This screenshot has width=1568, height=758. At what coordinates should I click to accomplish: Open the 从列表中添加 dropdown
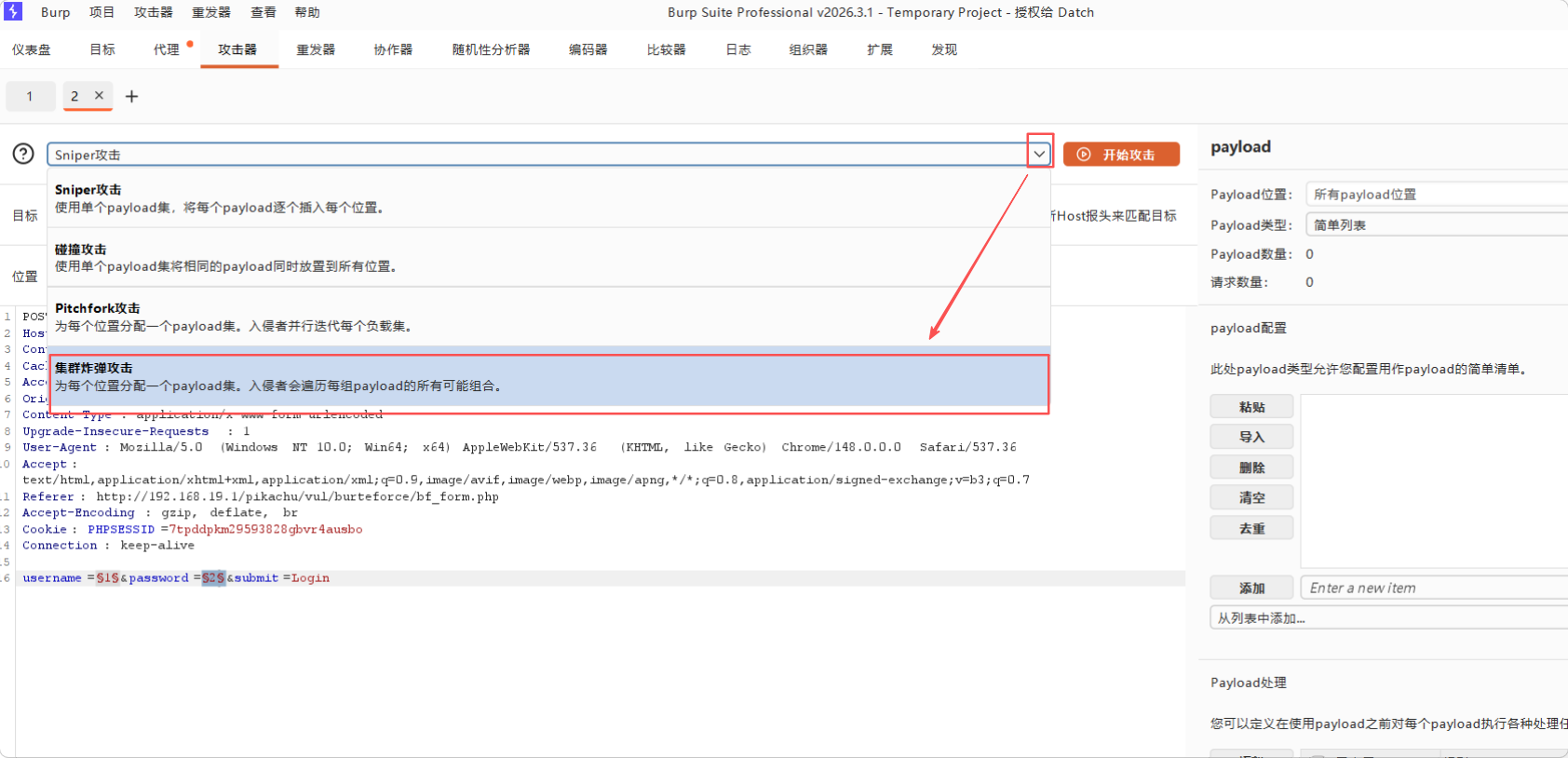[1389, 617]
